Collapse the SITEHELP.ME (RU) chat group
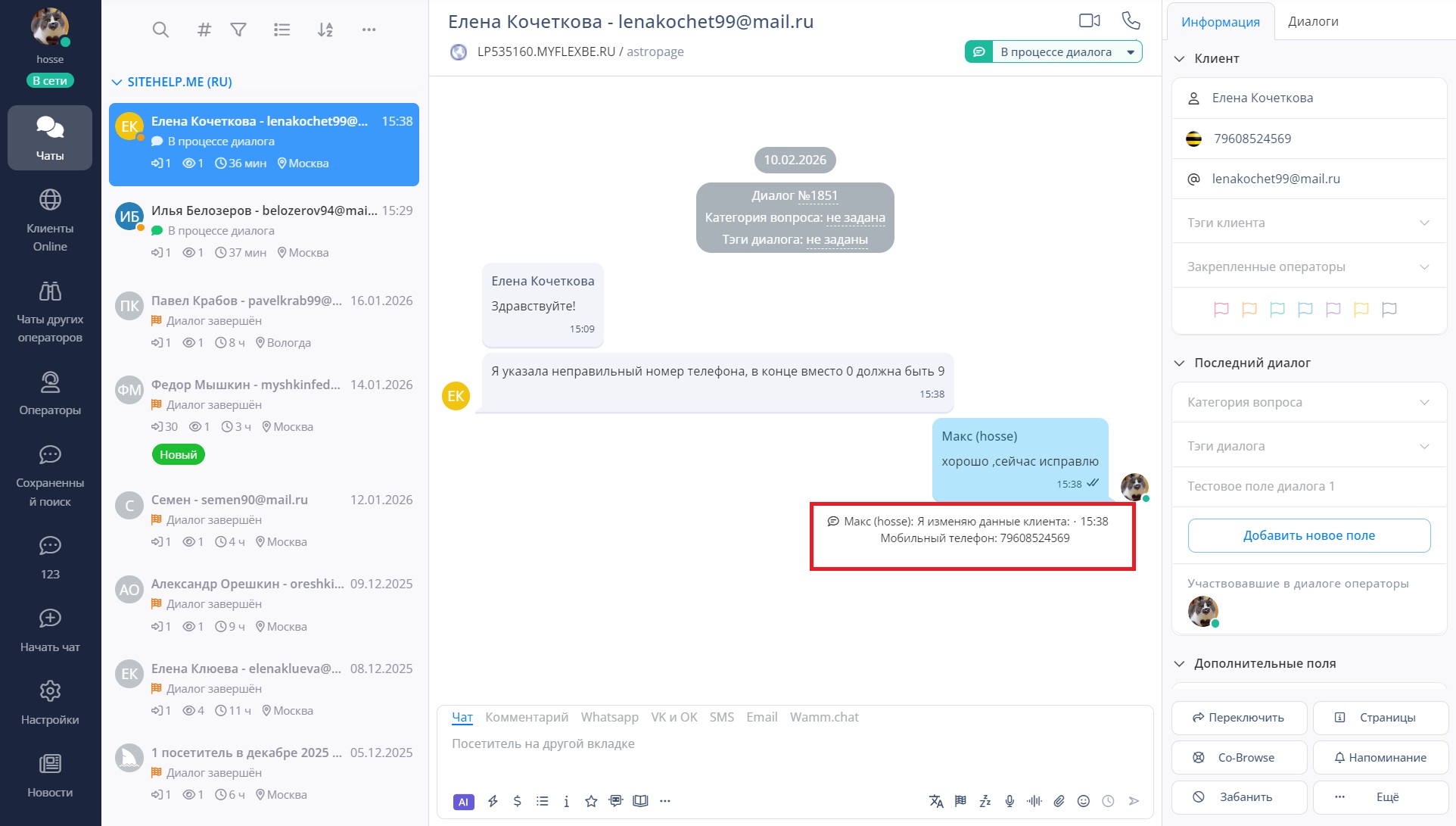The image size is (1456, 826). tap(117, 82)
